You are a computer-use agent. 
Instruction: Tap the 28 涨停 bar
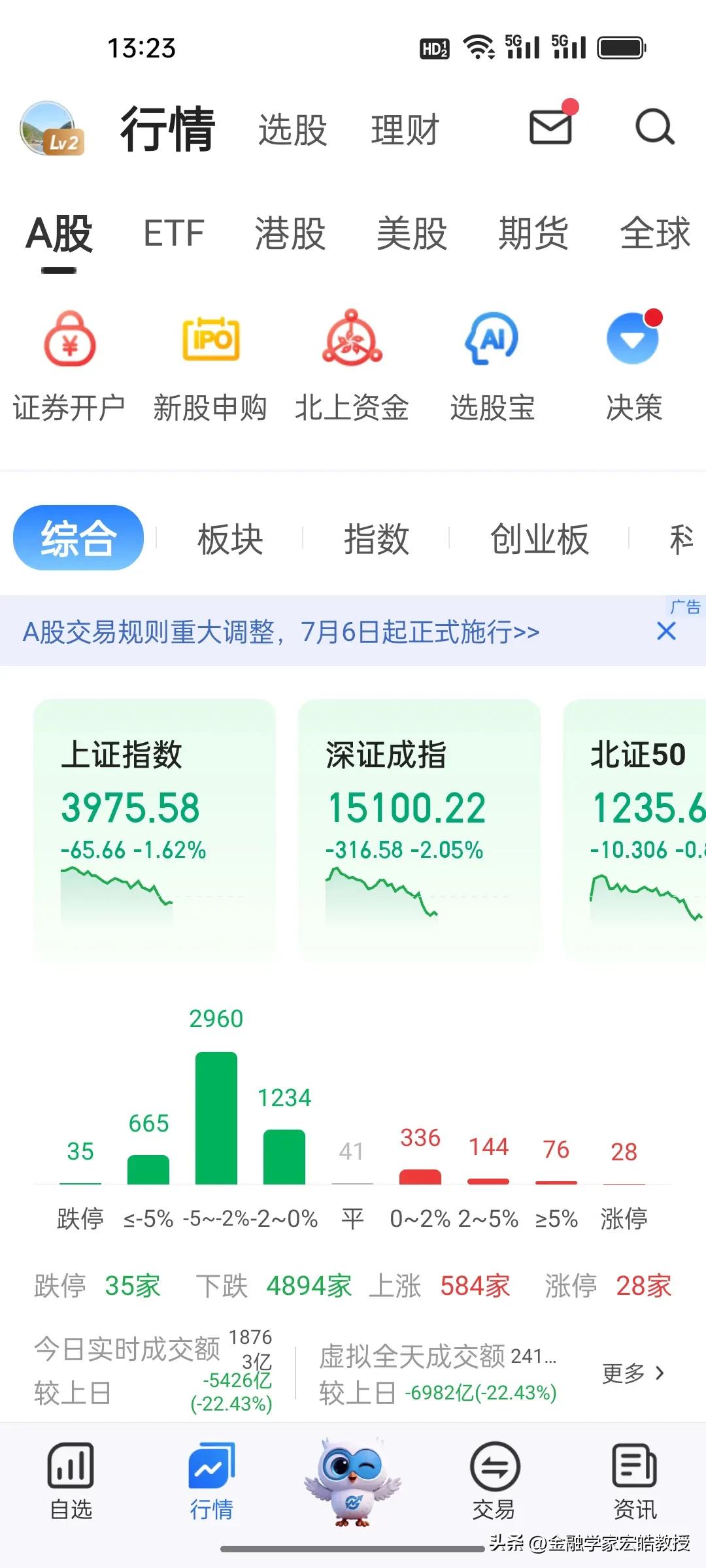[x=624, y=1183]
